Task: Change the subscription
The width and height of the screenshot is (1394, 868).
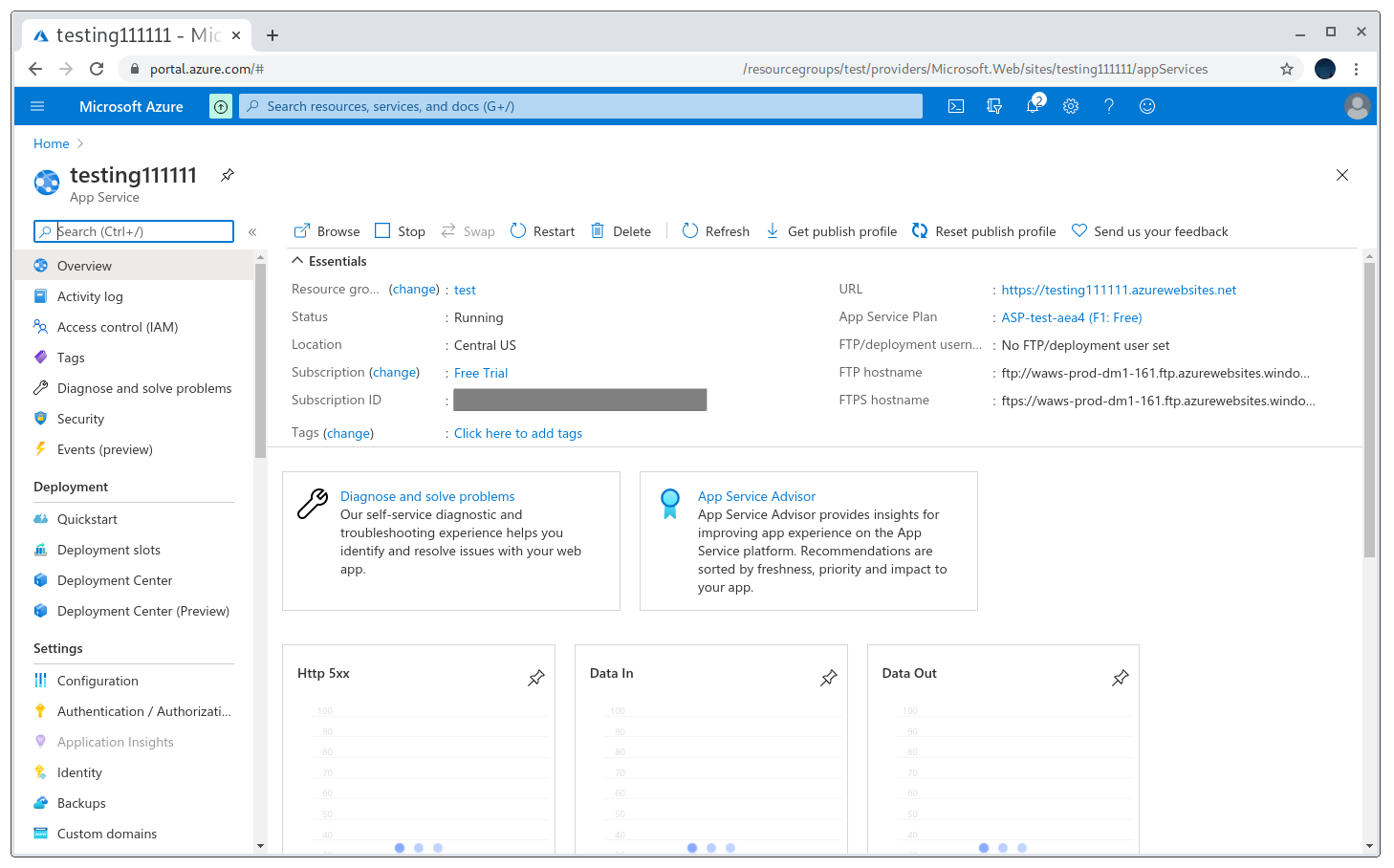Action: tap(395, 372)
